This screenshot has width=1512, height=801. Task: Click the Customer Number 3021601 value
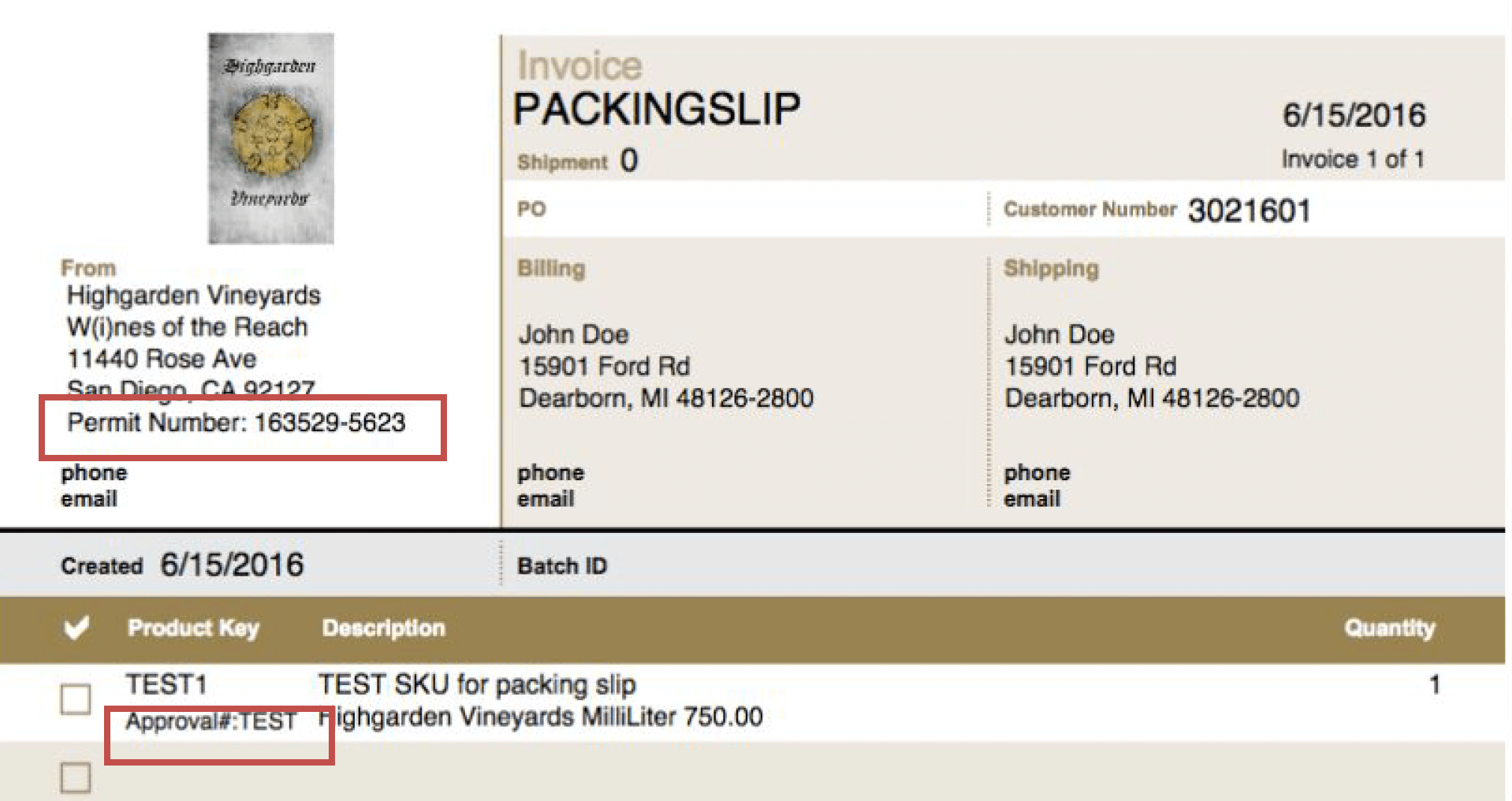(1249, 210)
